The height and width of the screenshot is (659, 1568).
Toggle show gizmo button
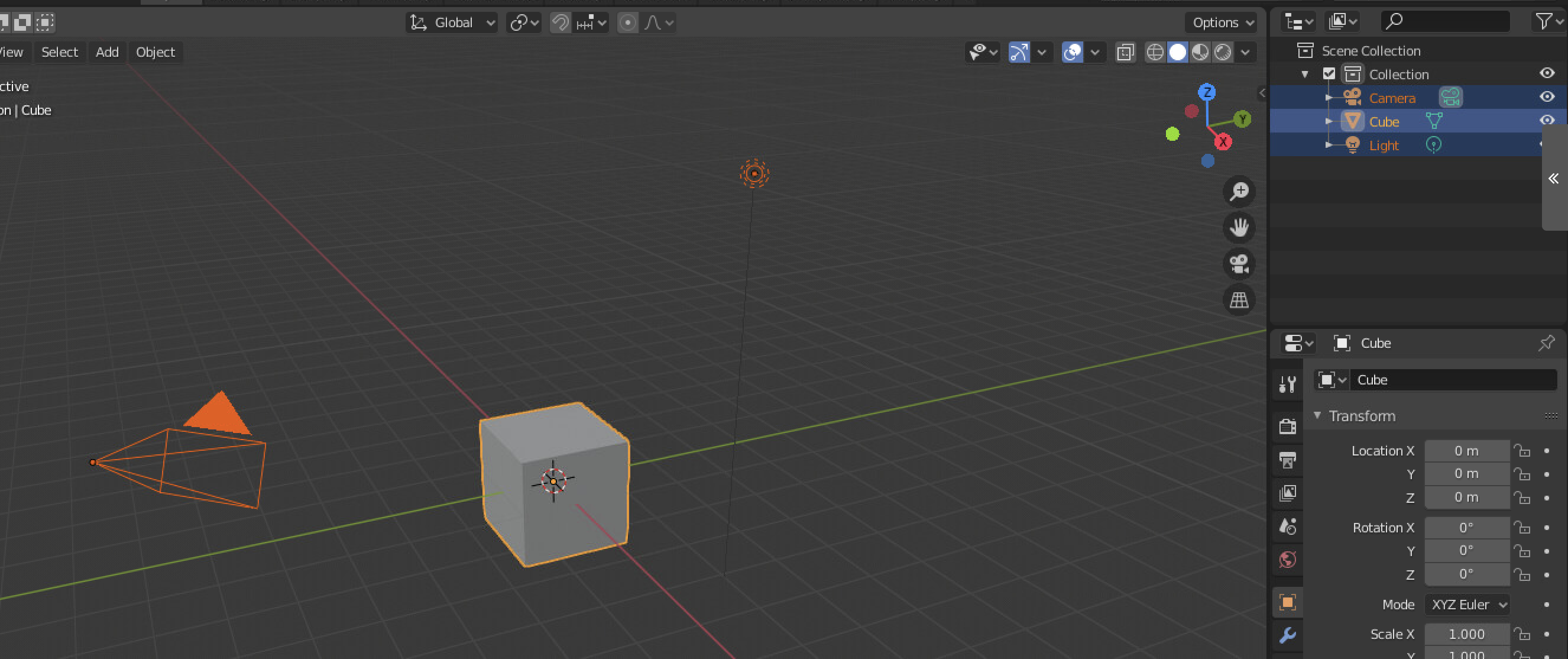1019,53
